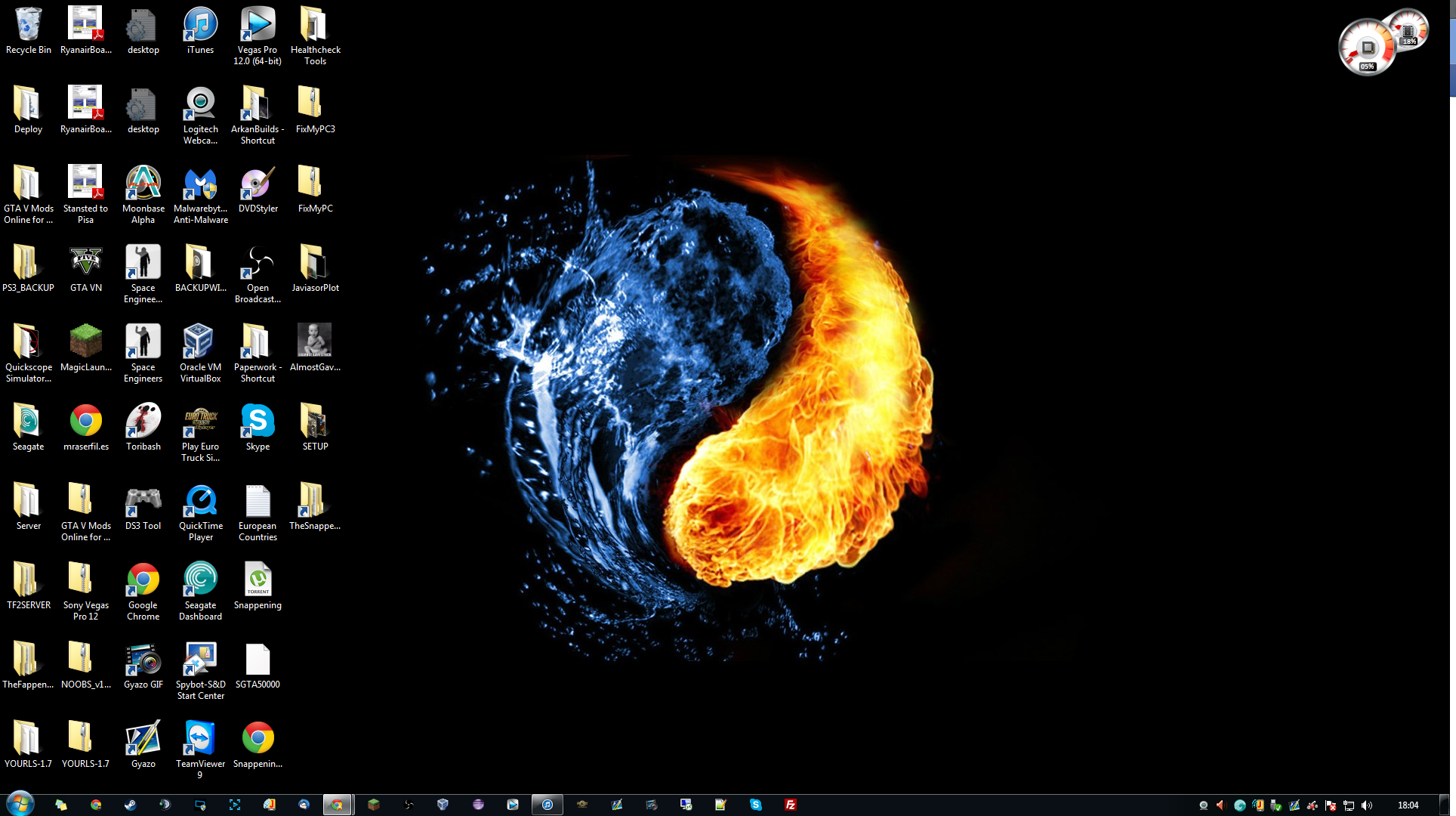Launch iTunes from the desktop
Image resolution: width=1456 pixels, height=816 pixels.
[x=200, y=26]
